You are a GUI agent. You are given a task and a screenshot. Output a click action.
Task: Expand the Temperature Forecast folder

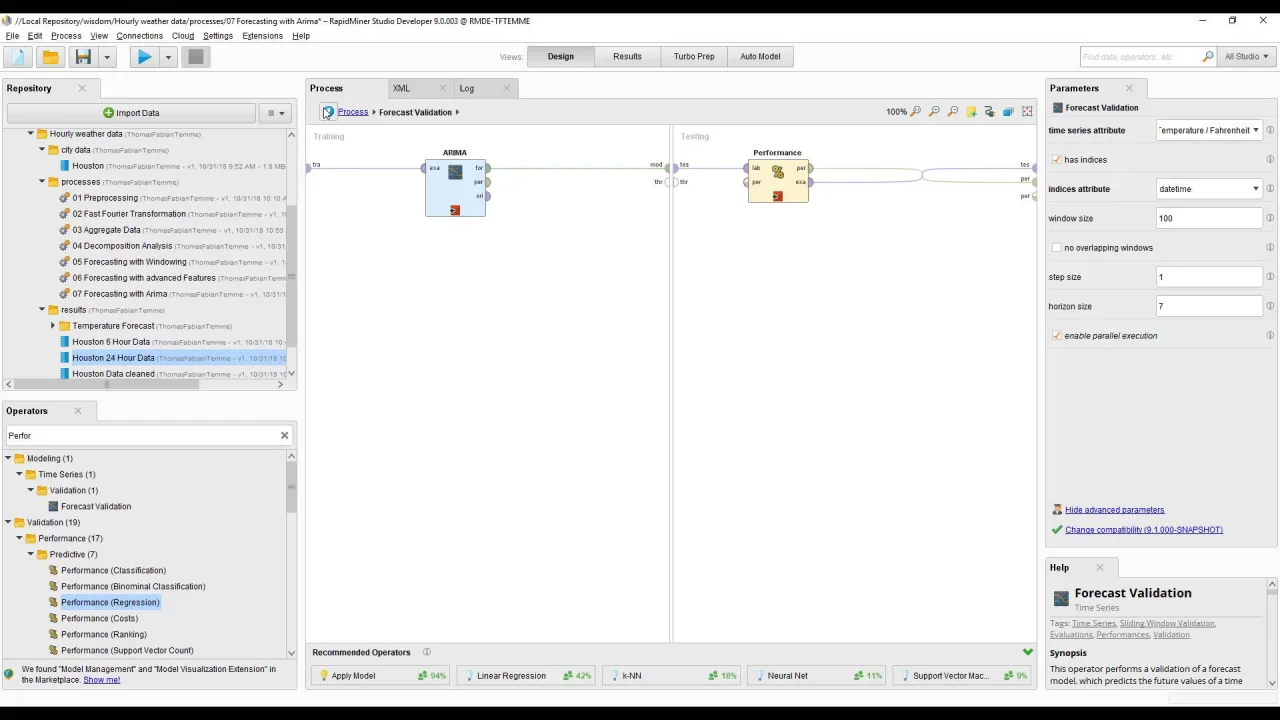53,326
